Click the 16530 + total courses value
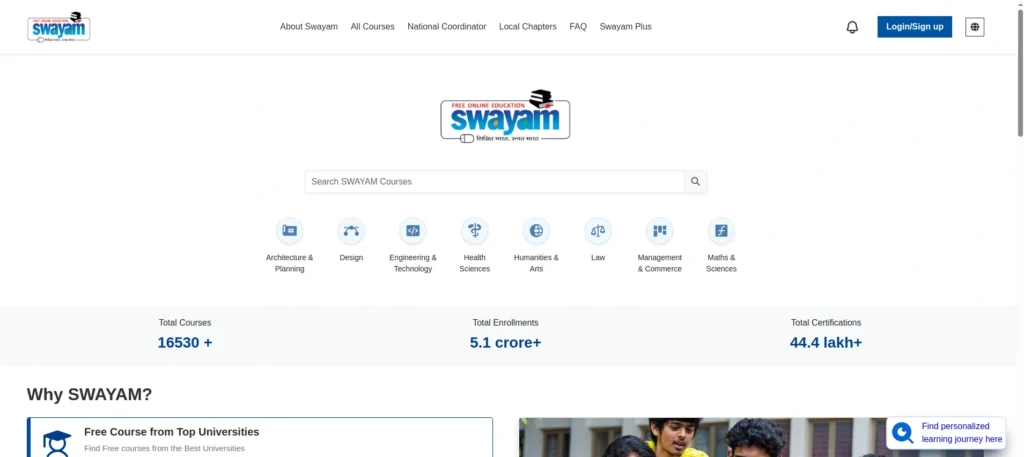Screen dimensions: 1024x457 coord(185,343)
